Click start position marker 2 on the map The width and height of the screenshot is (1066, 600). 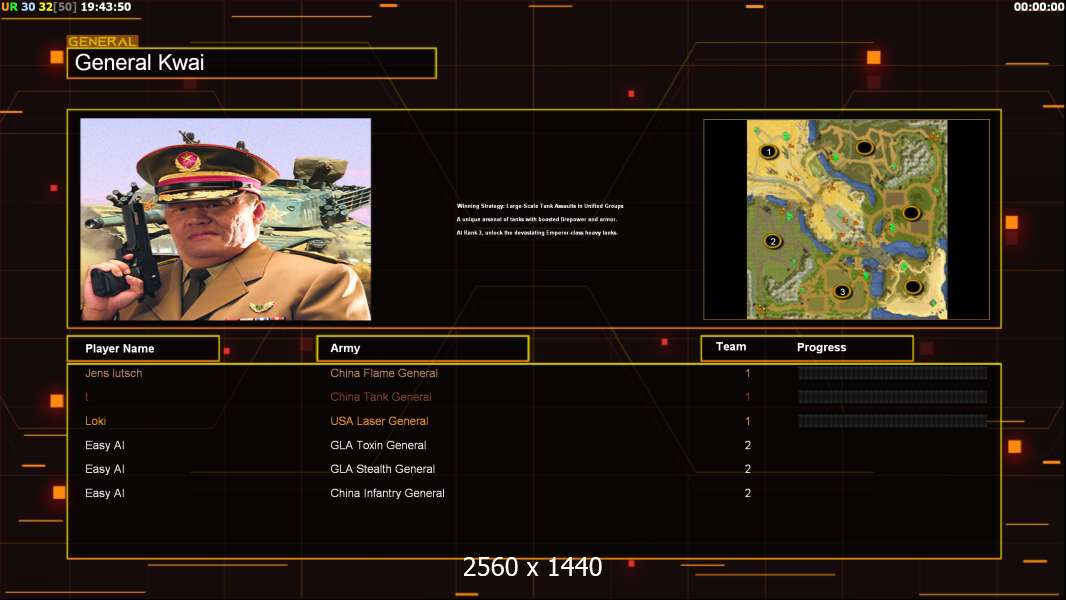[772, 241]
